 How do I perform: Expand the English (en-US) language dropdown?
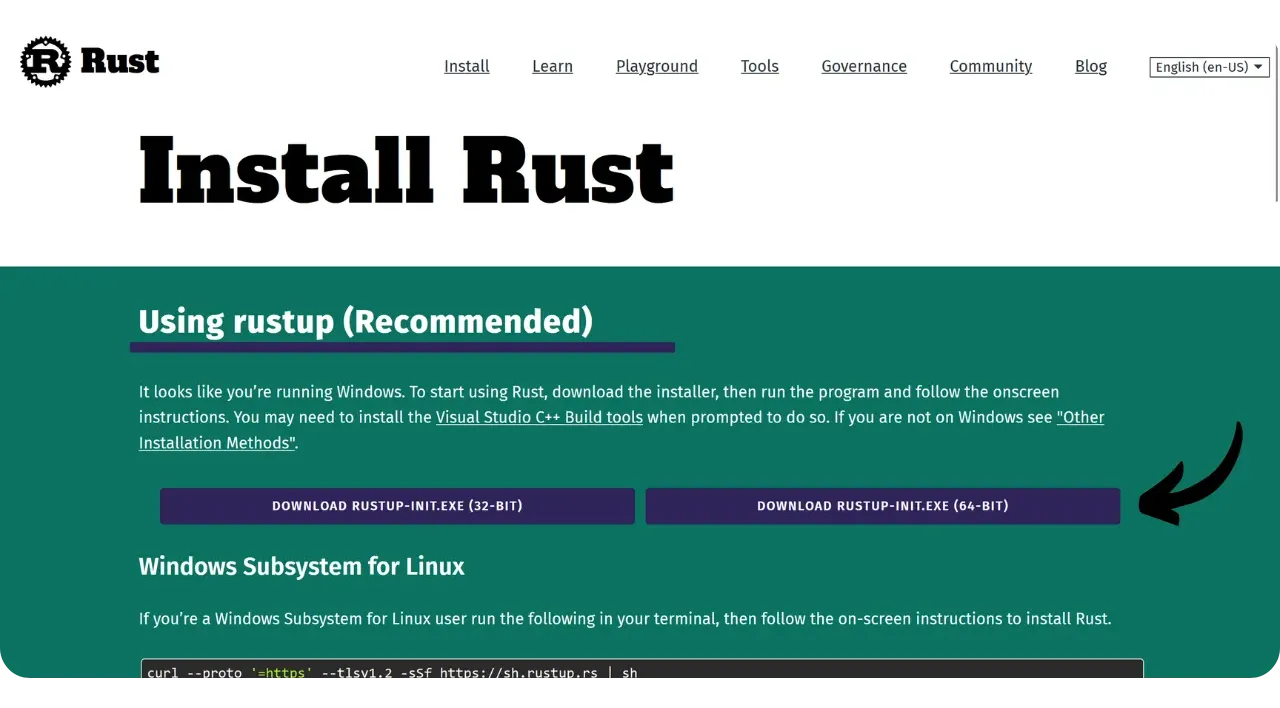(1210, 67)
